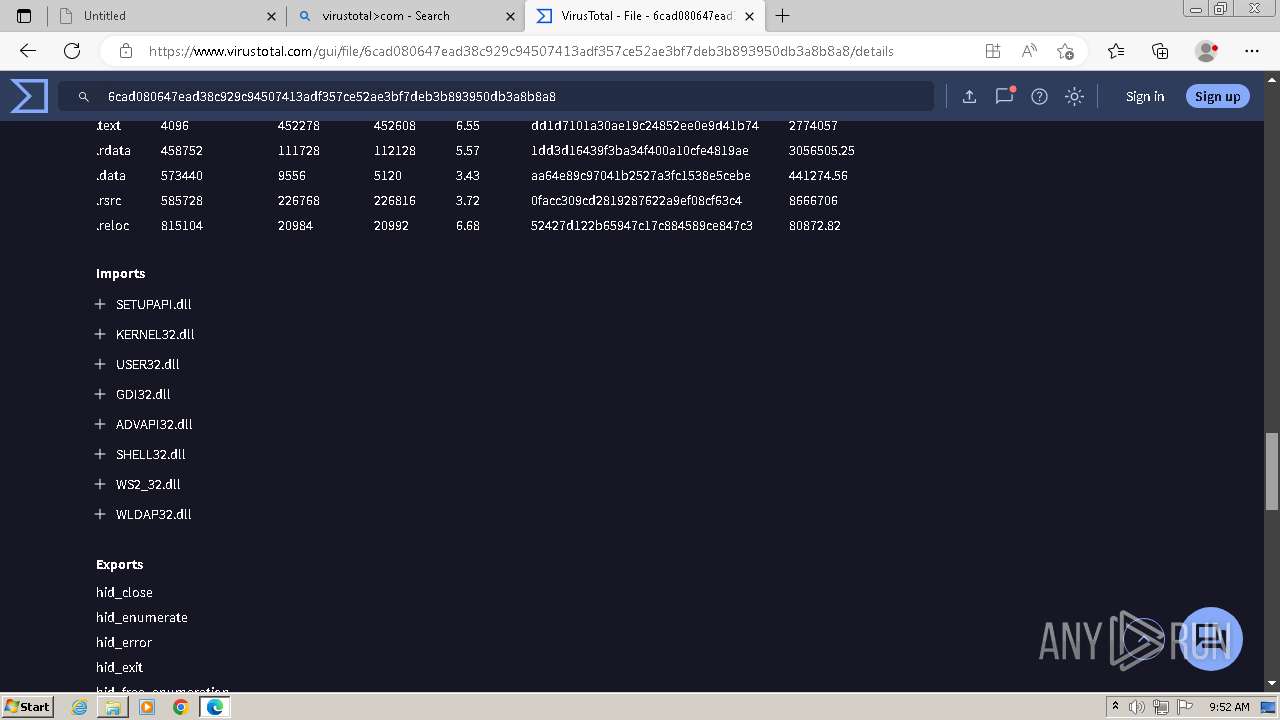Click the Imports section heading
Viewport: 1280px width, 720px height.
tap(121, 273)
